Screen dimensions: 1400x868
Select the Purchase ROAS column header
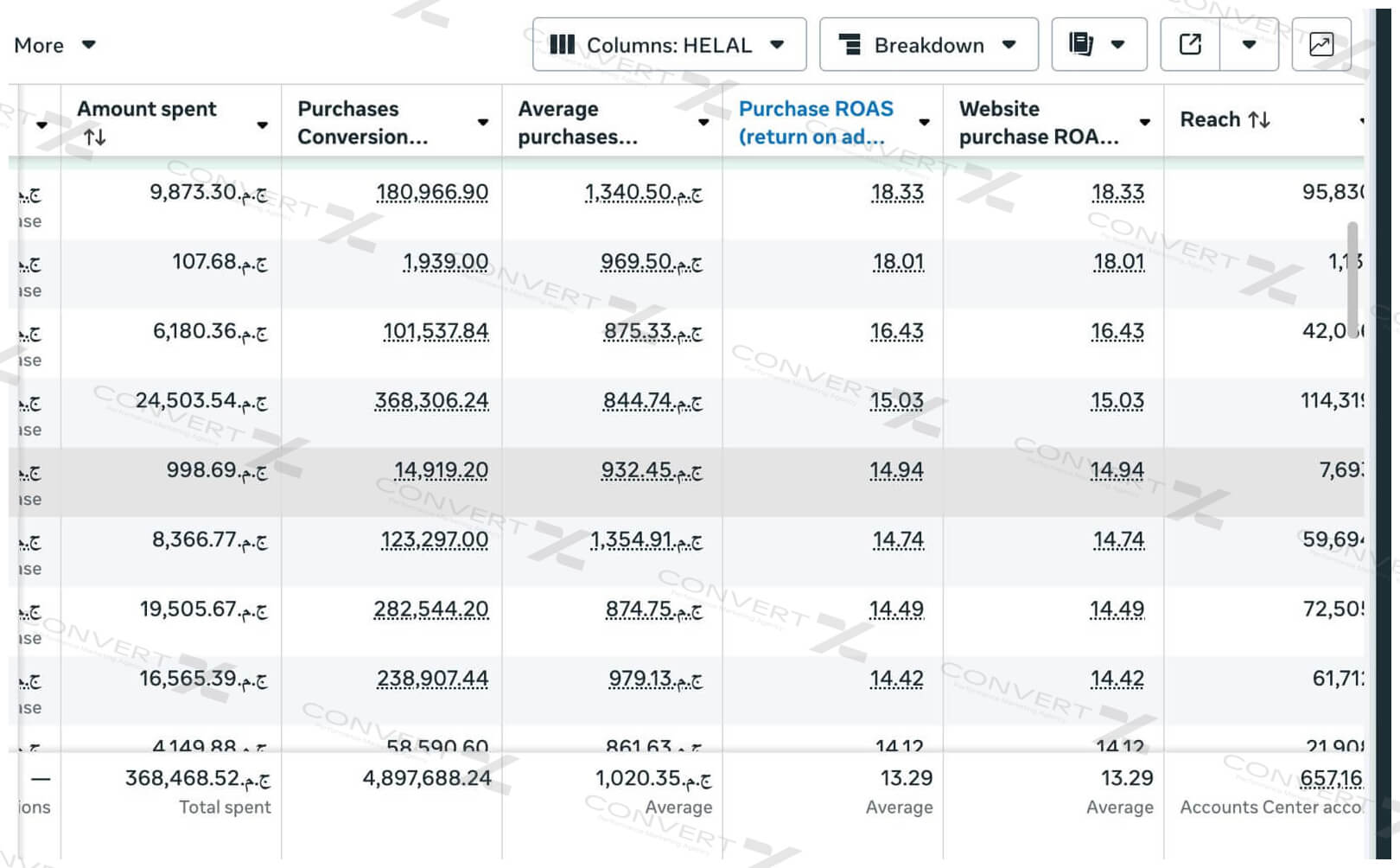pyautogui.click(x=815, y=122)
